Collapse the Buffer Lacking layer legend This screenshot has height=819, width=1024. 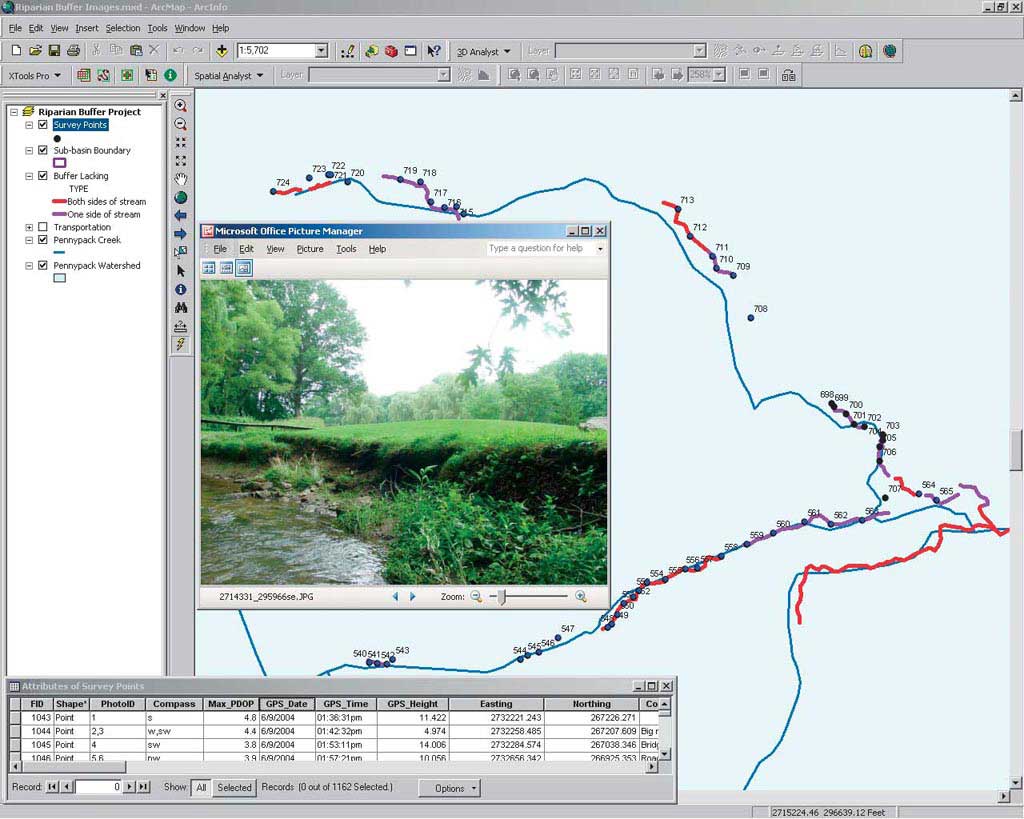click(x=29, y=176)
